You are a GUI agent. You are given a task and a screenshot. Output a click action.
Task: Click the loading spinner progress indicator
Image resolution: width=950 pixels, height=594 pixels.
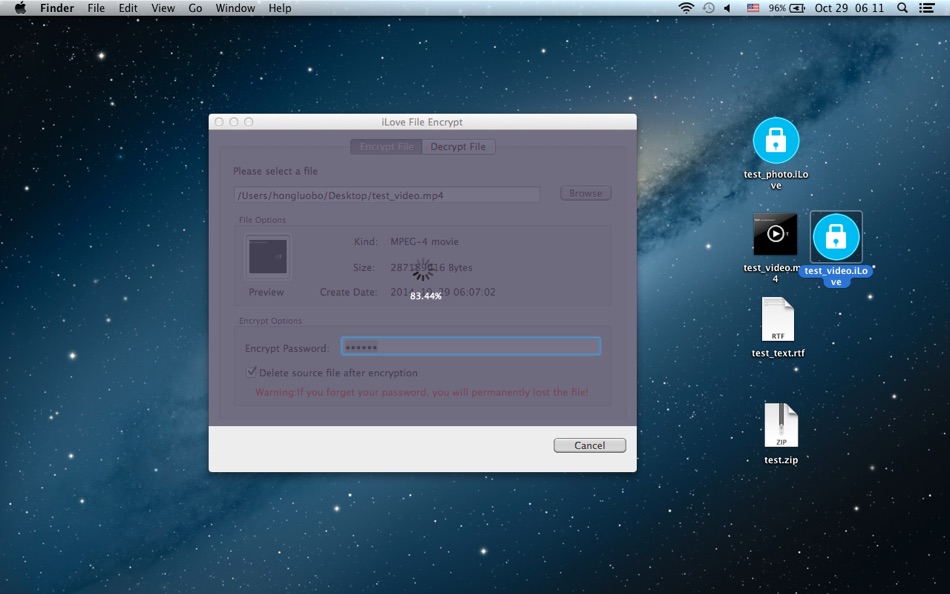point(423,272)
